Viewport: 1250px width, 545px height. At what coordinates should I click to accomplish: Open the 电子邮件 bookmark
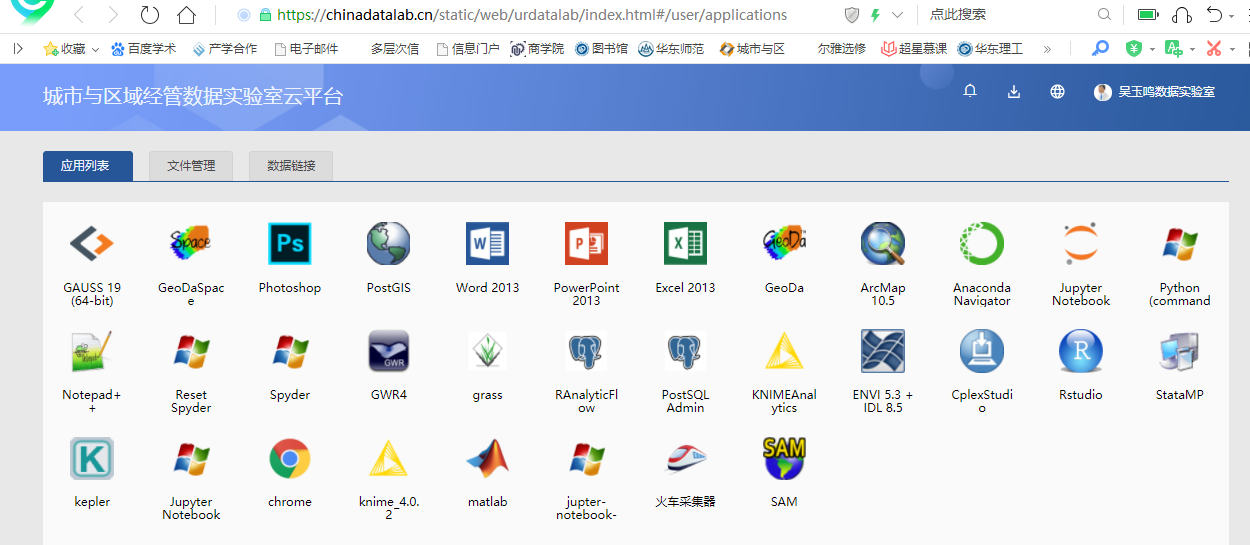point(306,48)
